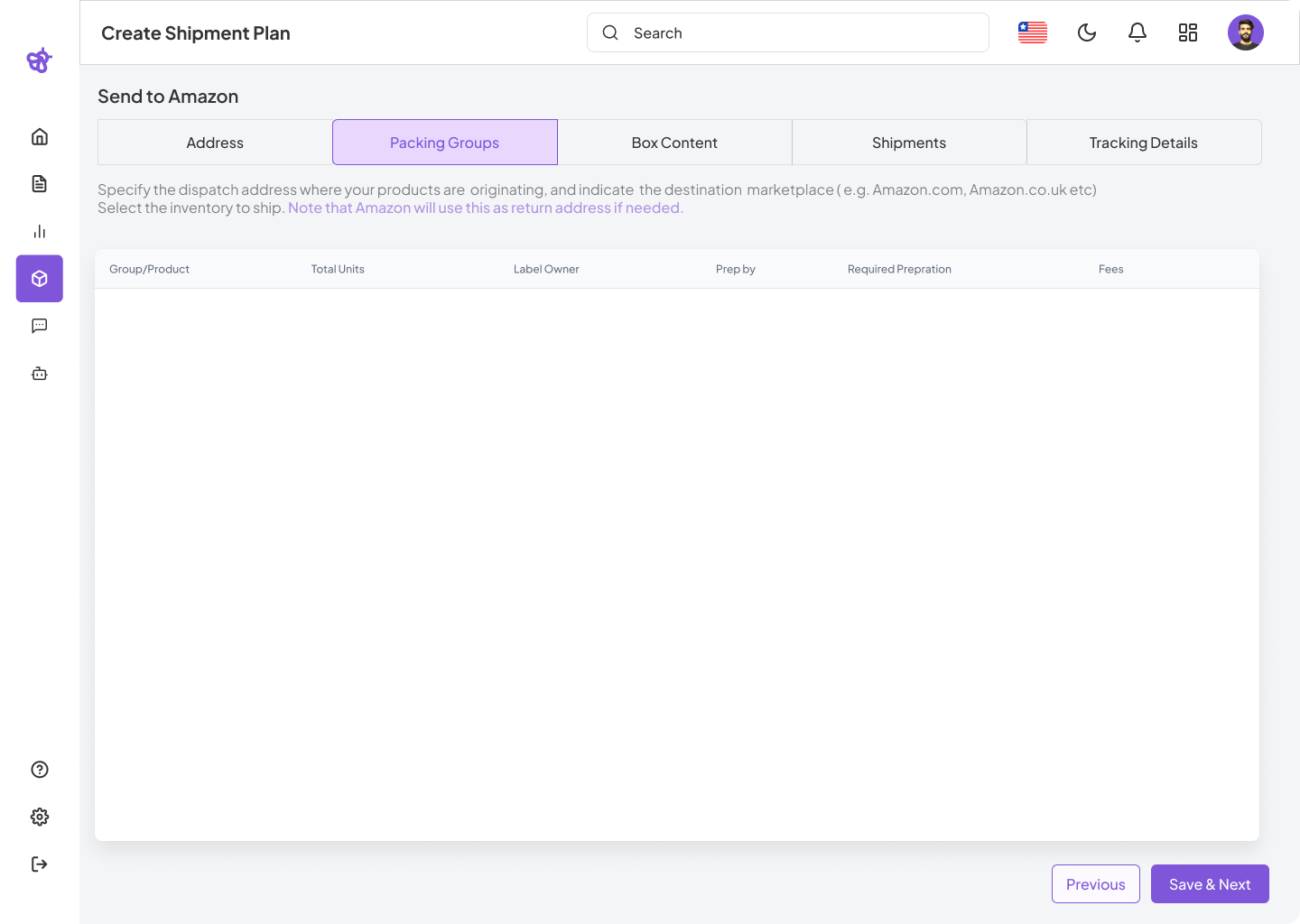
Task: Click the Save & Next button
Action: pos(1210,884)
